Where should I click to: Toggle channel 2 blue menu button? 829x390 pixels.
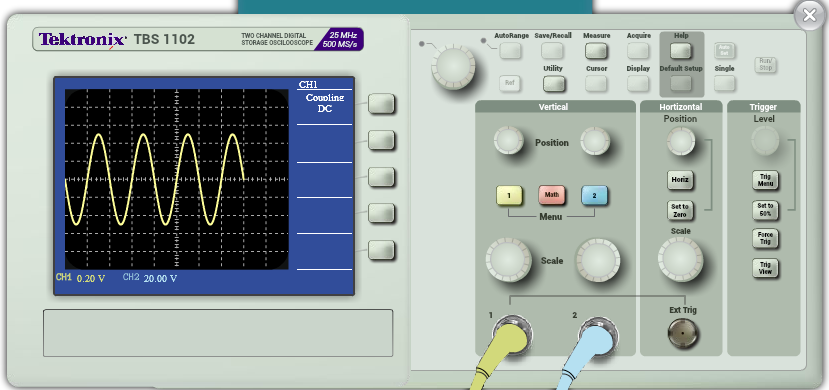tap(594, 196)
